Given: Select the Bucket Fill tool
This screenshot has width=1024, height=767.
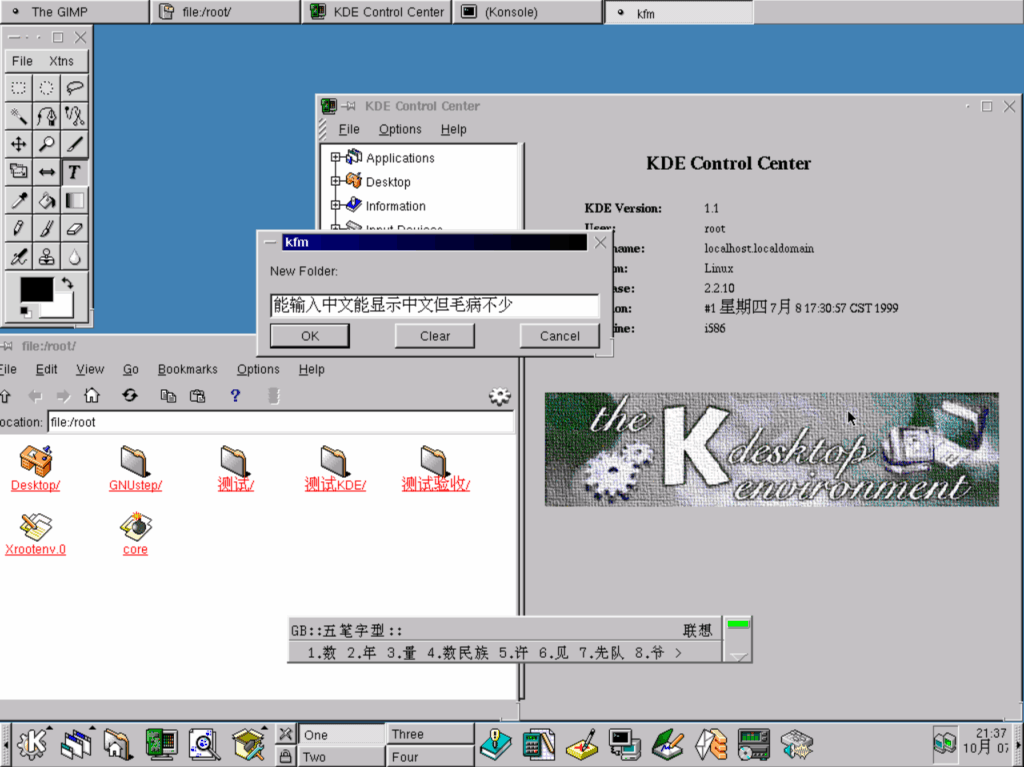Looking at the screenshot, I should [x=46, y=201].
